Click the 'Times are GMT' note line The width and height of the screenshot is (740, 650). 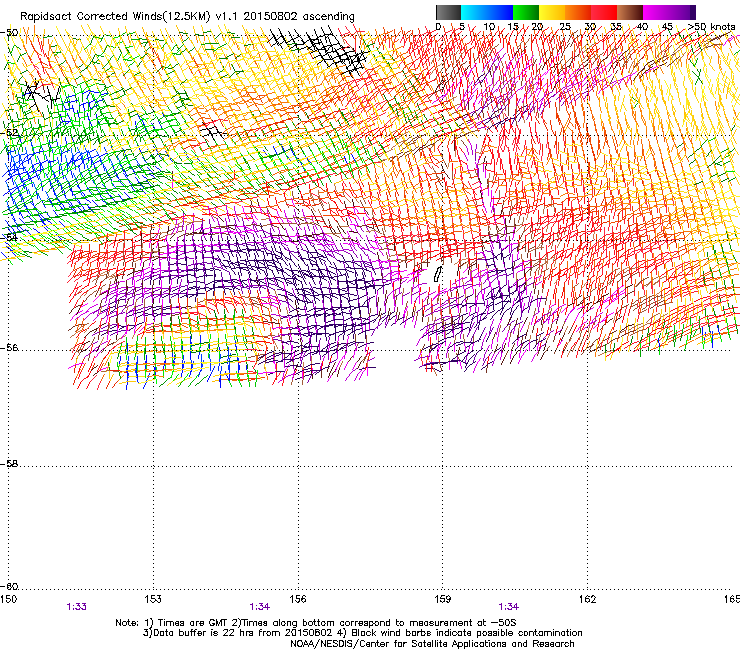click(x=316, y=623)
